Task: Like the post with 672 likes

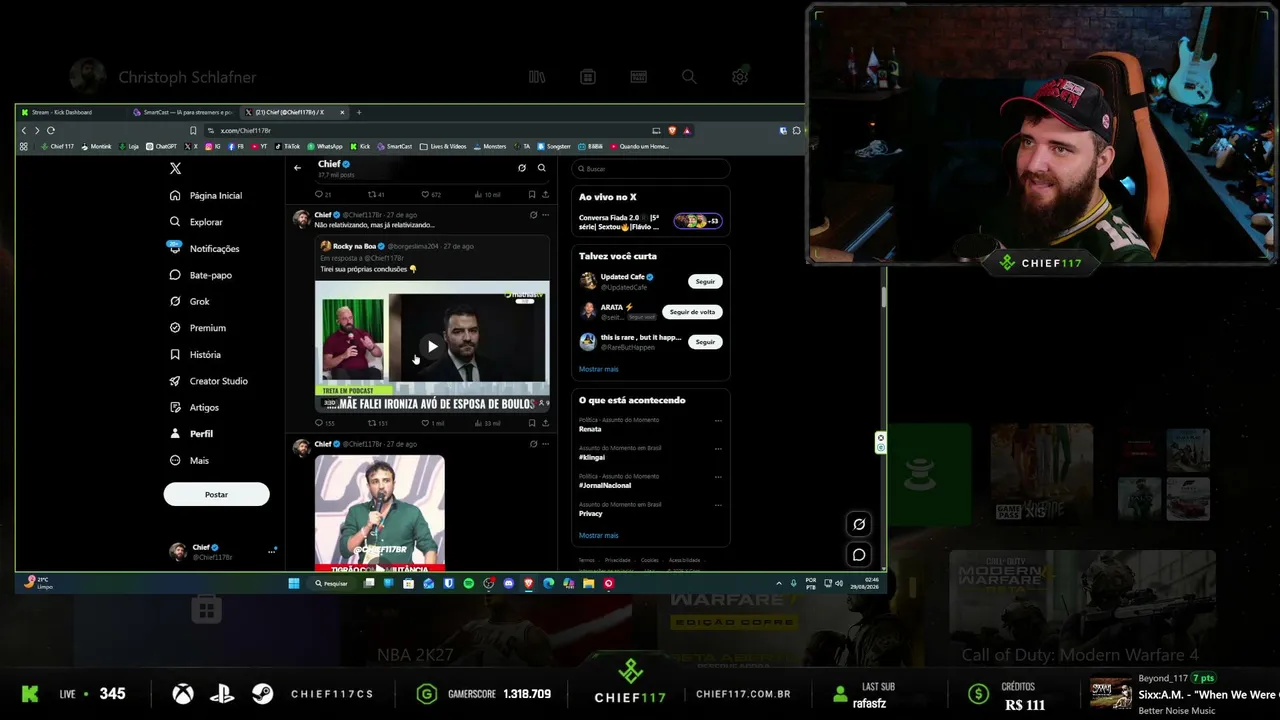Action: point(431,195)
